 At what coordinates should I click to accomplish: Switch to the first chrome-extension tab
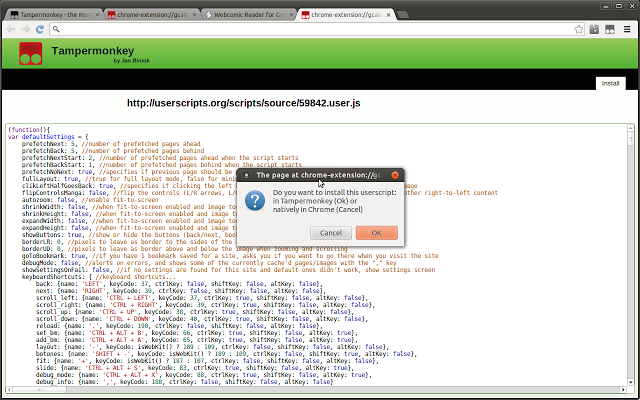point(151,15)
